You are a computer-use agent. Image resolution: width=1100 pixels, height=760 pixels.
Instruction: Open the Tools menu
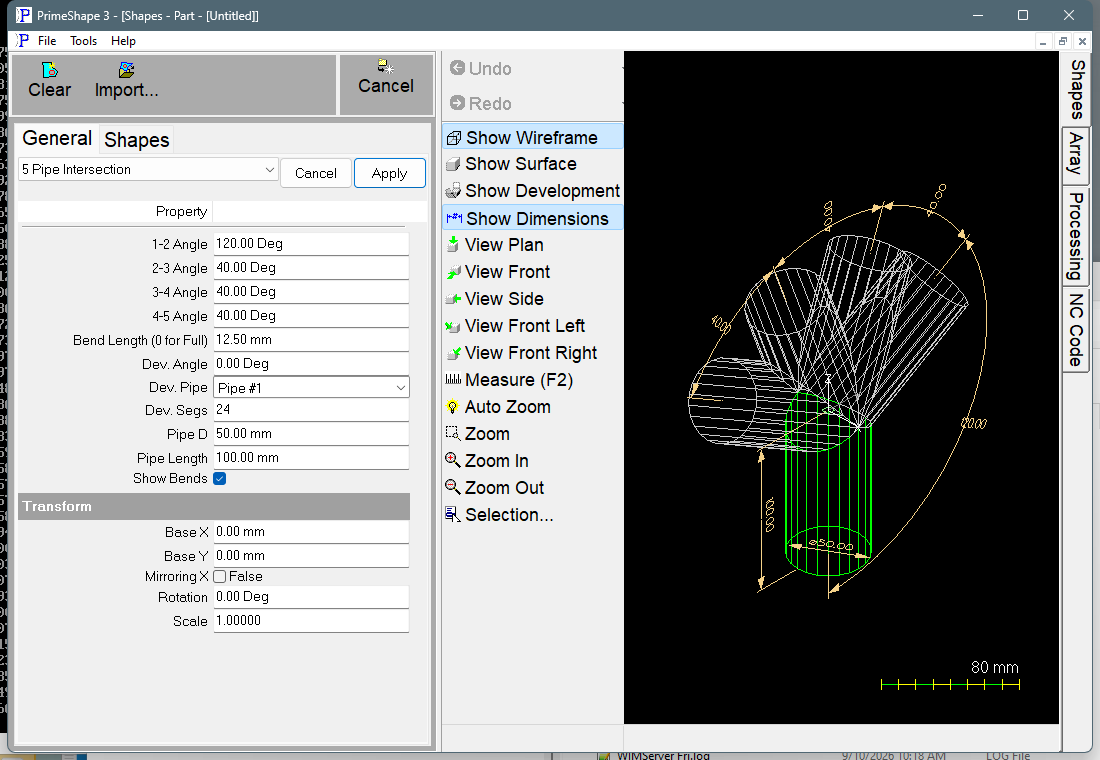83,41
